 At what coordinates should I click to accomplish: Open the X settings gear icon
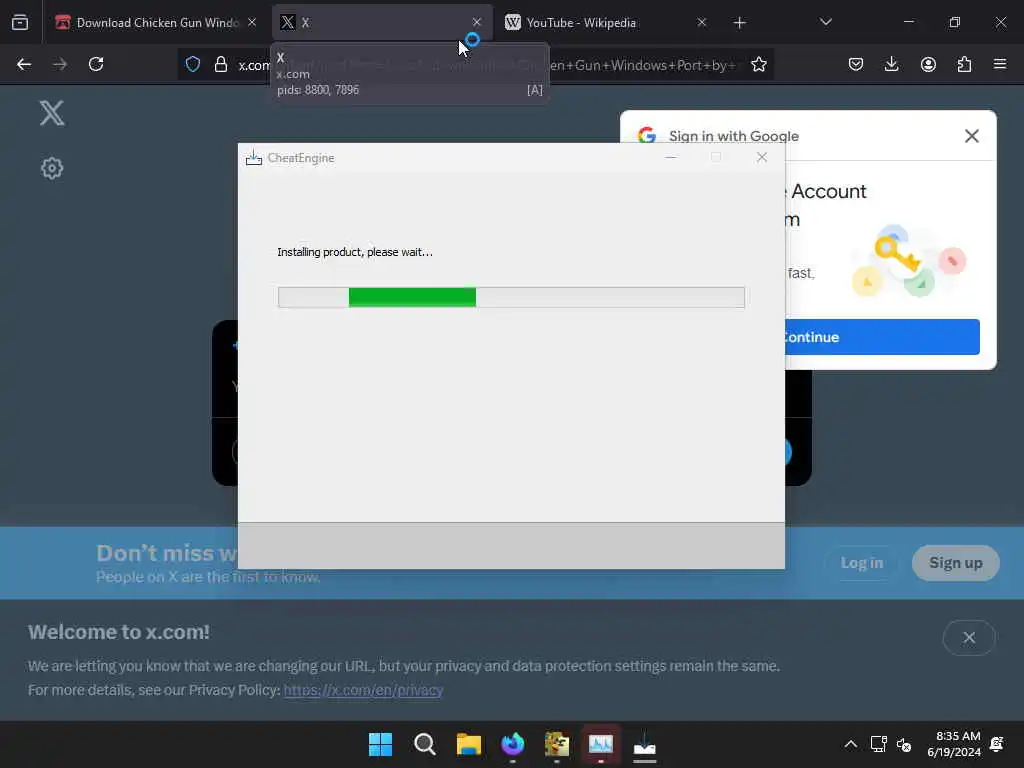52,168
